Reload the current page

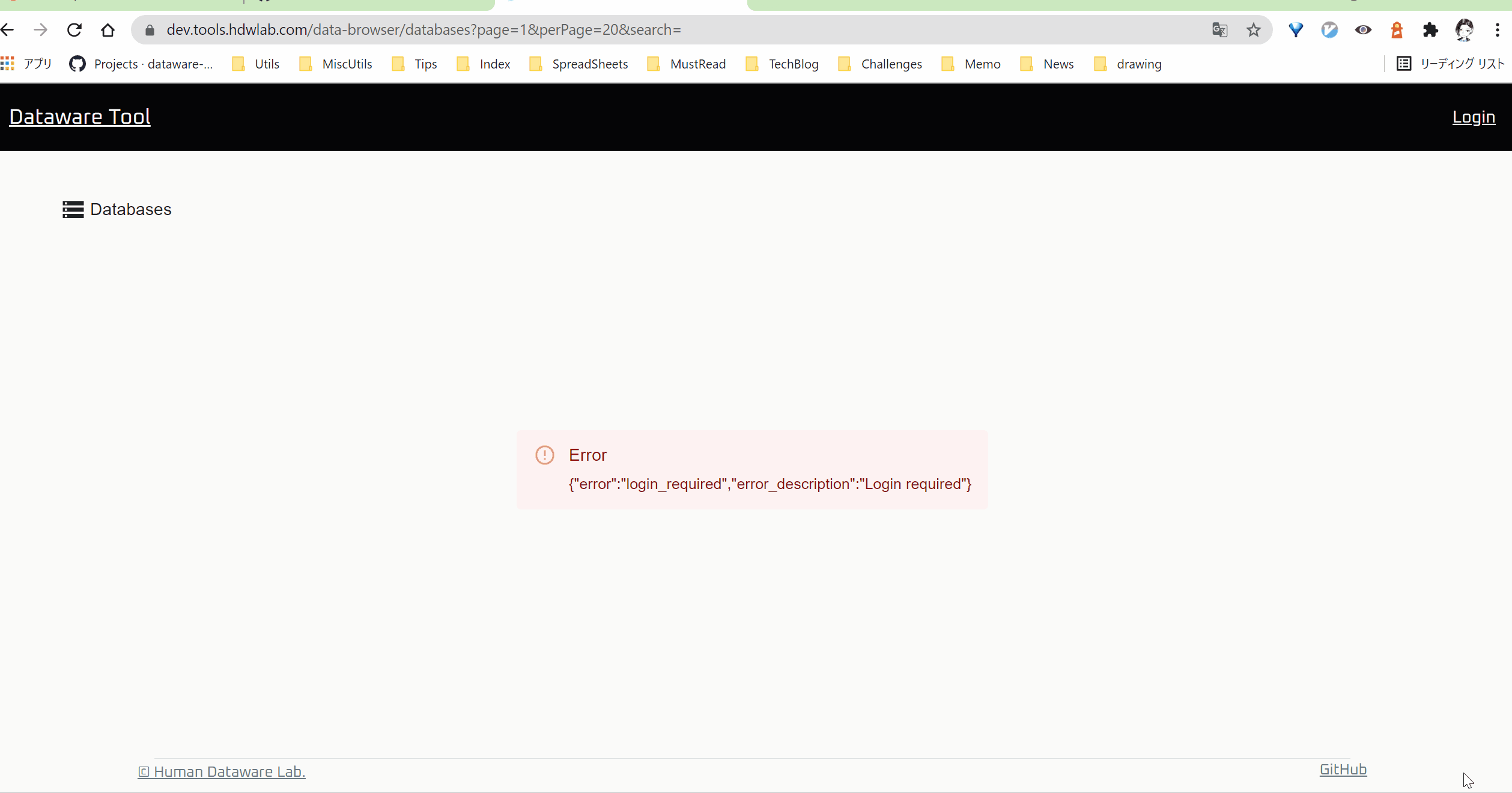pyautogui.click(x=74, y=29)
